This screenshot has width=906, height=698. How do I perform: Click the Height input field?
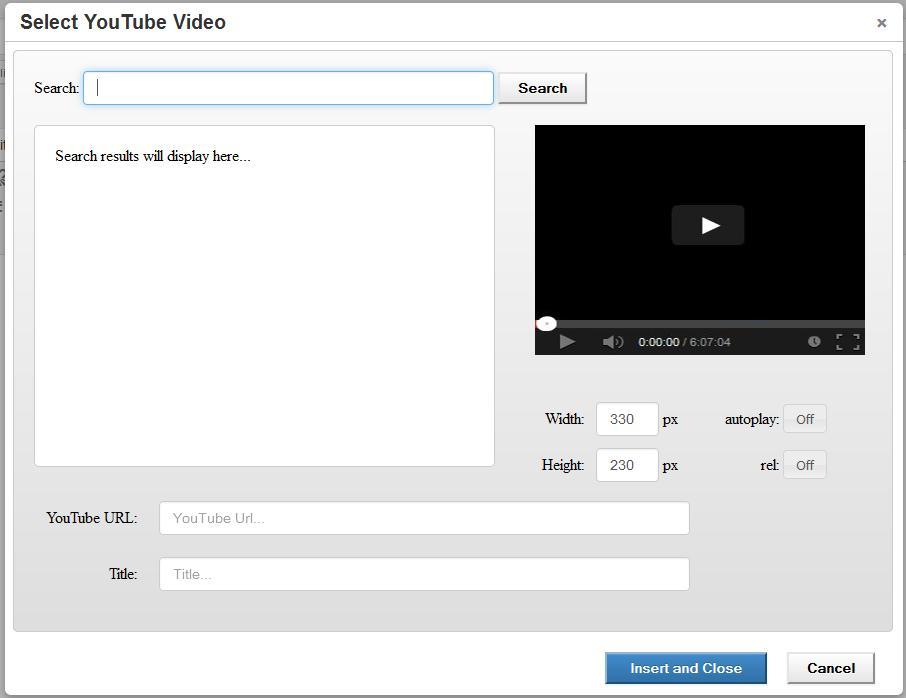[x=627, y=465]
